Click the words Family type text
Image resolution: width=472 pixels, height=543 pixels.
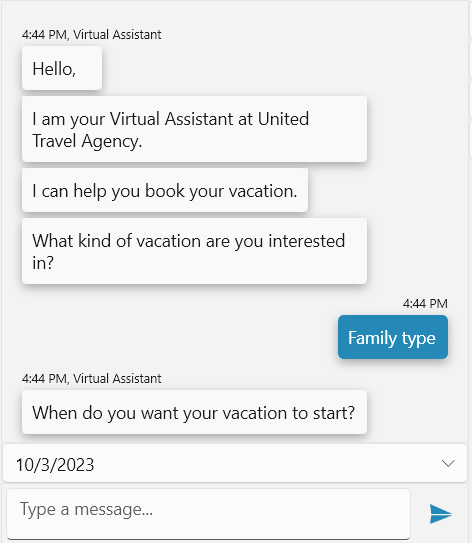click(392, 338)
